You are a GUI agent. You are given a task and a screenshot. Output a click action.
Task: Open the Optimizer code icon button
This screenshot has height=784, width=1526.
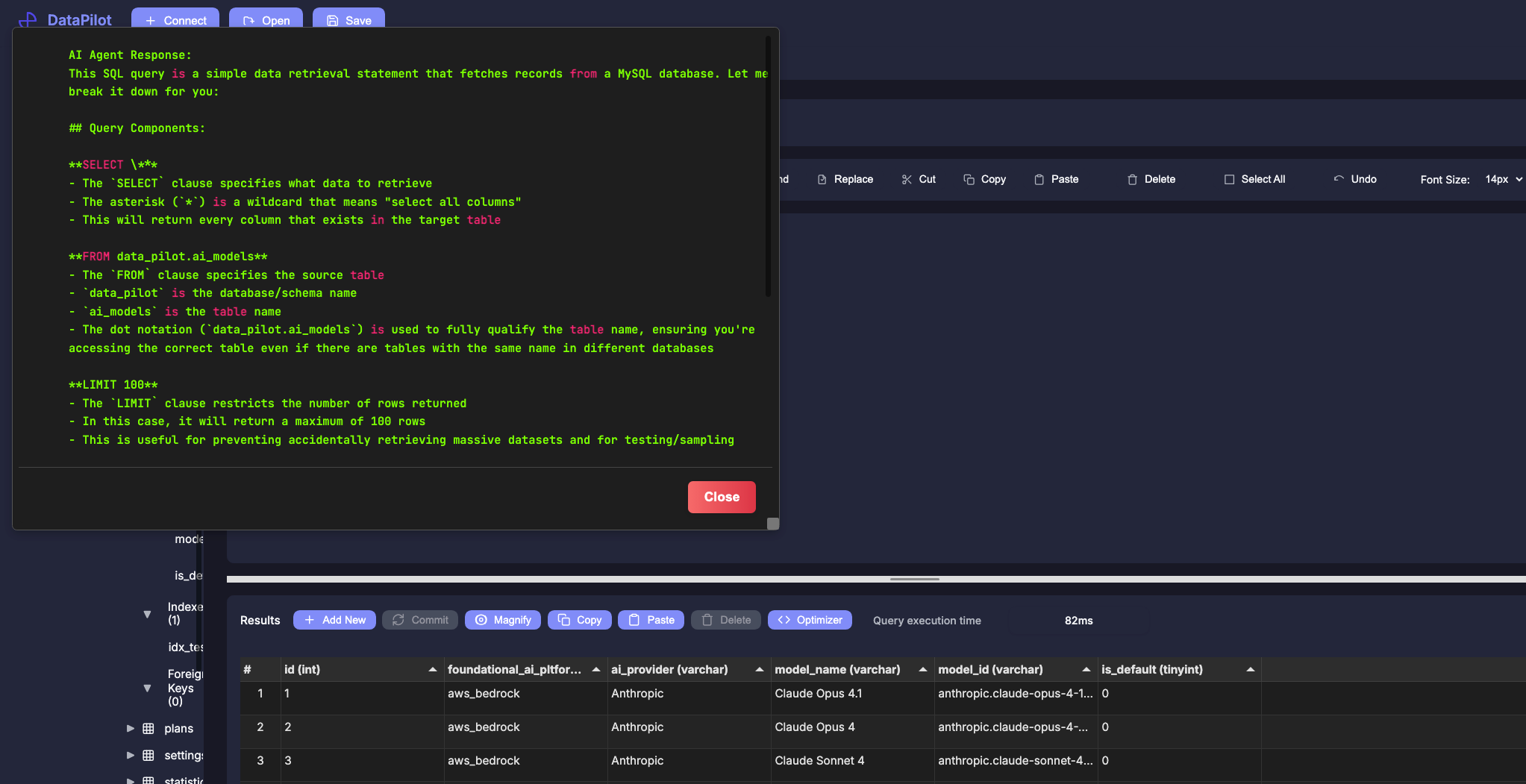[810, 620]
